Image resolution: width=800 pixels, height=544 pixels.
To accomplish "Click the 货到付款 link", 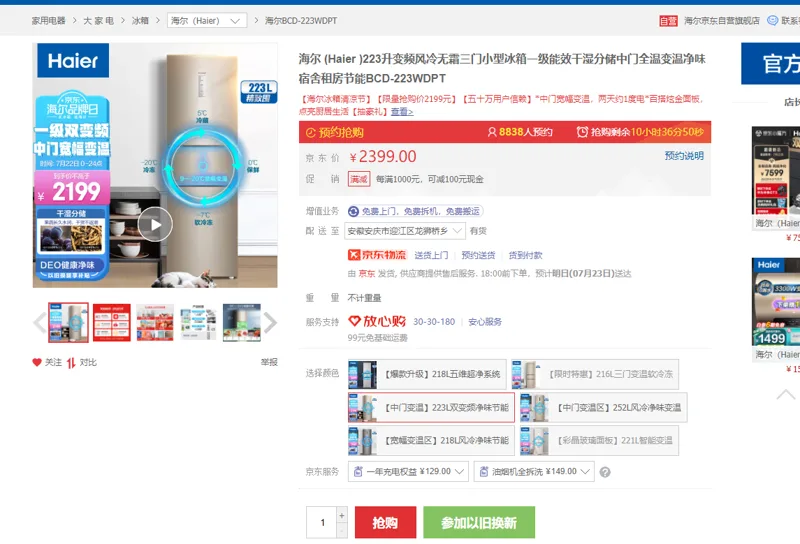I will click(525, 255).
